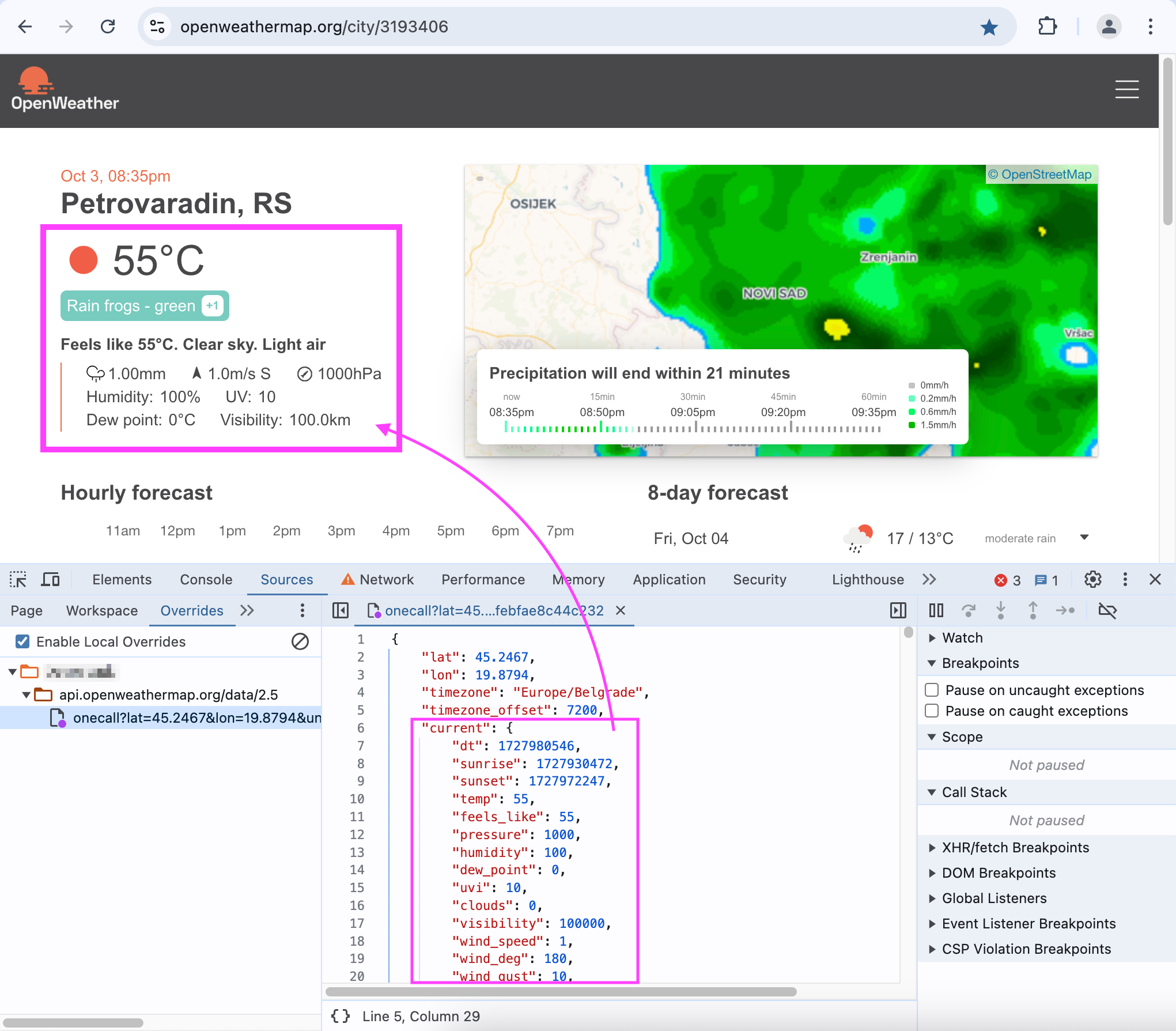Open Chrome three-dot menu

(x=1150, y=27)
